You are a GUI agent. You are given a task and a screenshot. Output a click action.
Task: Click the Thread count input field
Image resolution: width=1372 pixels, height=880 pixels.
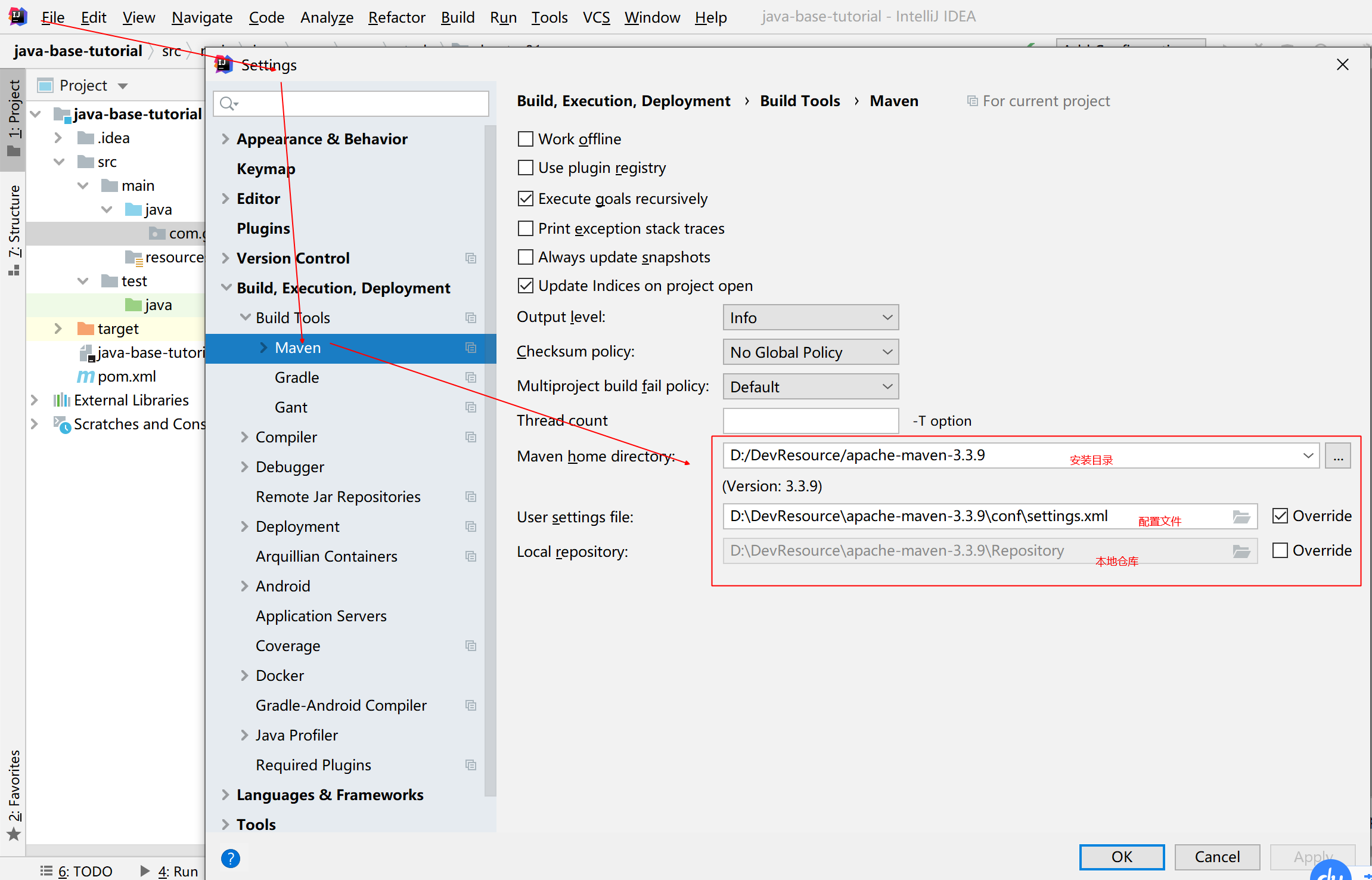(810, 421)
